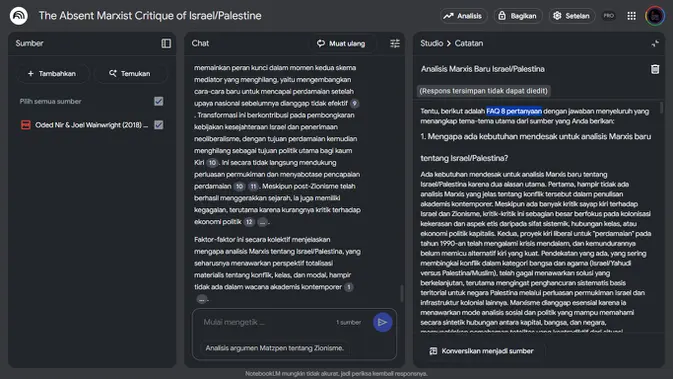This screenshot has height=379, width=673.
Task: Focus the Mulai mengetik chat input
Action: click(x=266, y=322)
